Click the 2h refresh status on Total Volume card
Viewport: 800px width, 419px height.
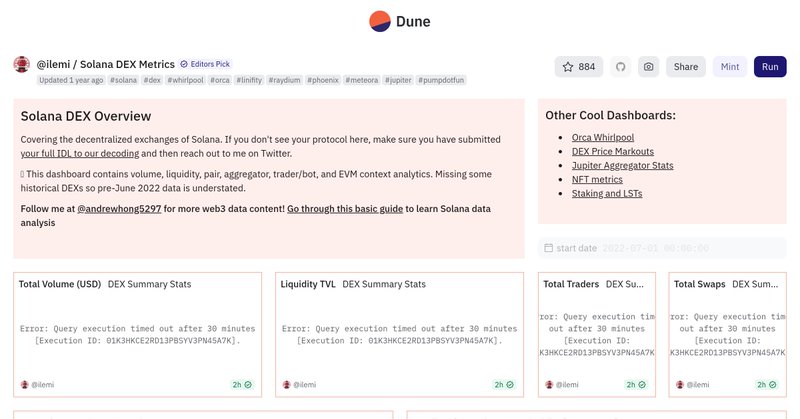coord(242,385)
